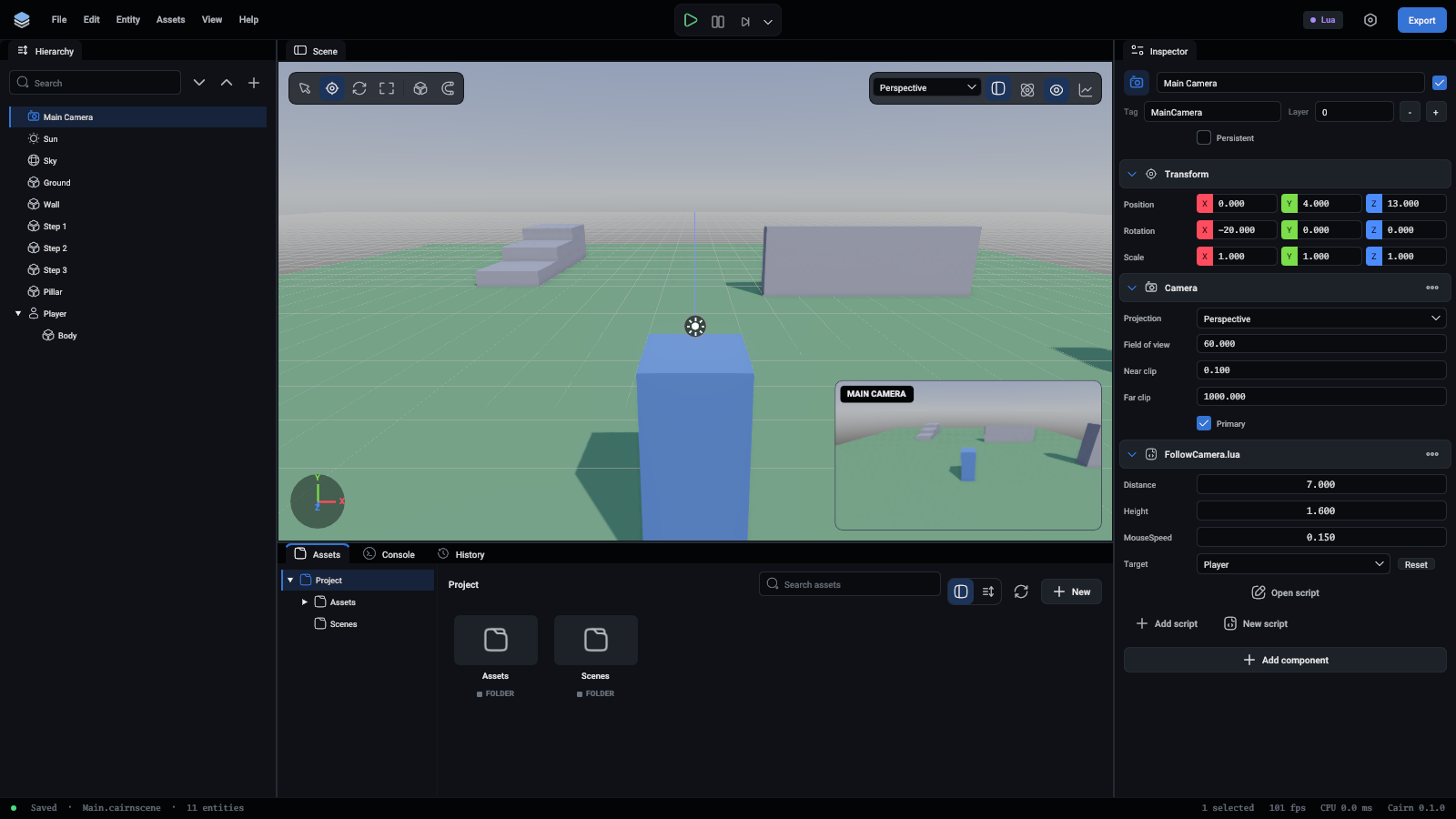This screenshot has height=819, width=1456.
Task: Switch to the History tab
Action: pos(461,554)
